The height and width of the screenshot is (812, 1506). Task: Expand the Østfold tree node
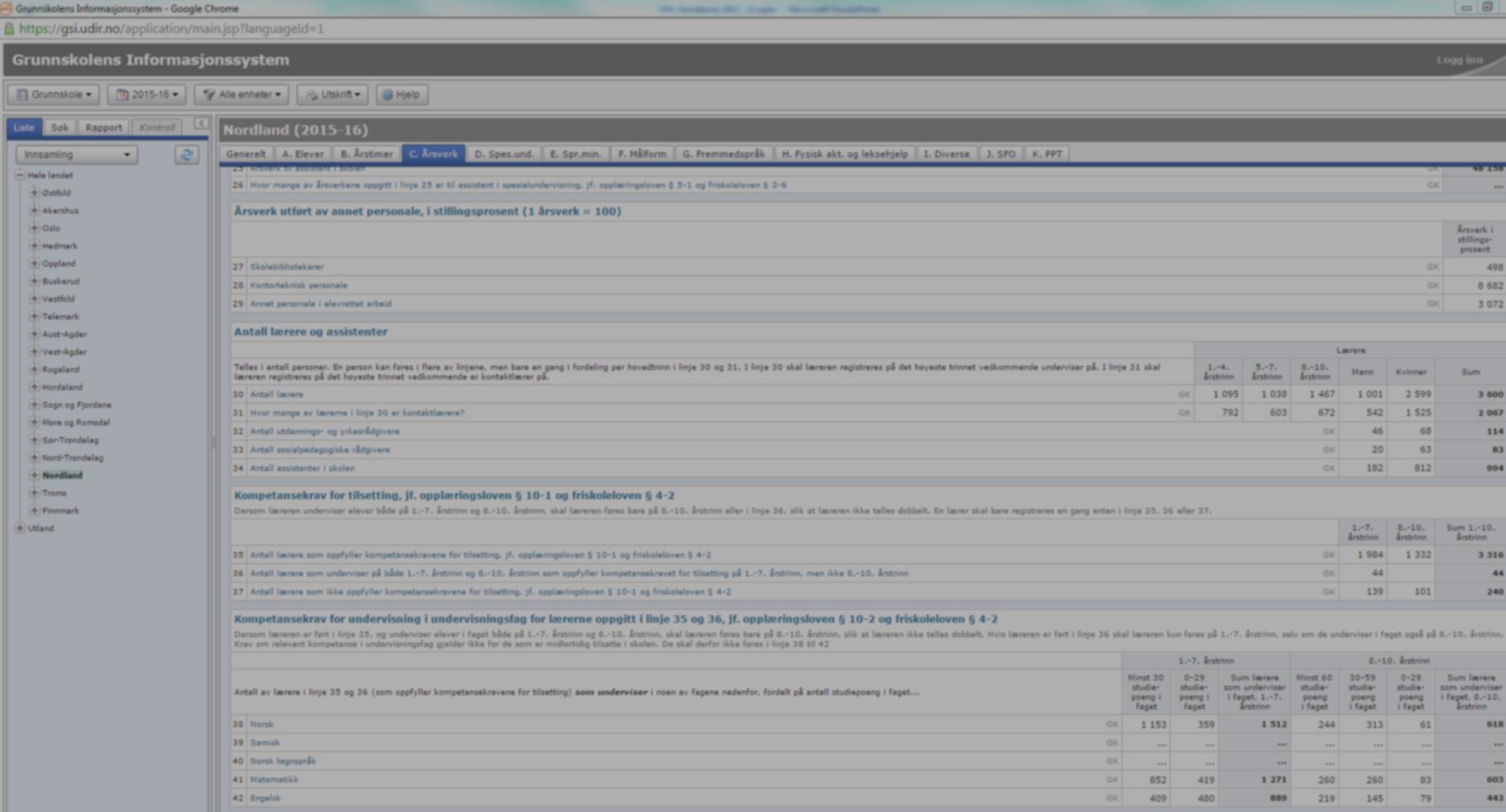tap(34, 193)
